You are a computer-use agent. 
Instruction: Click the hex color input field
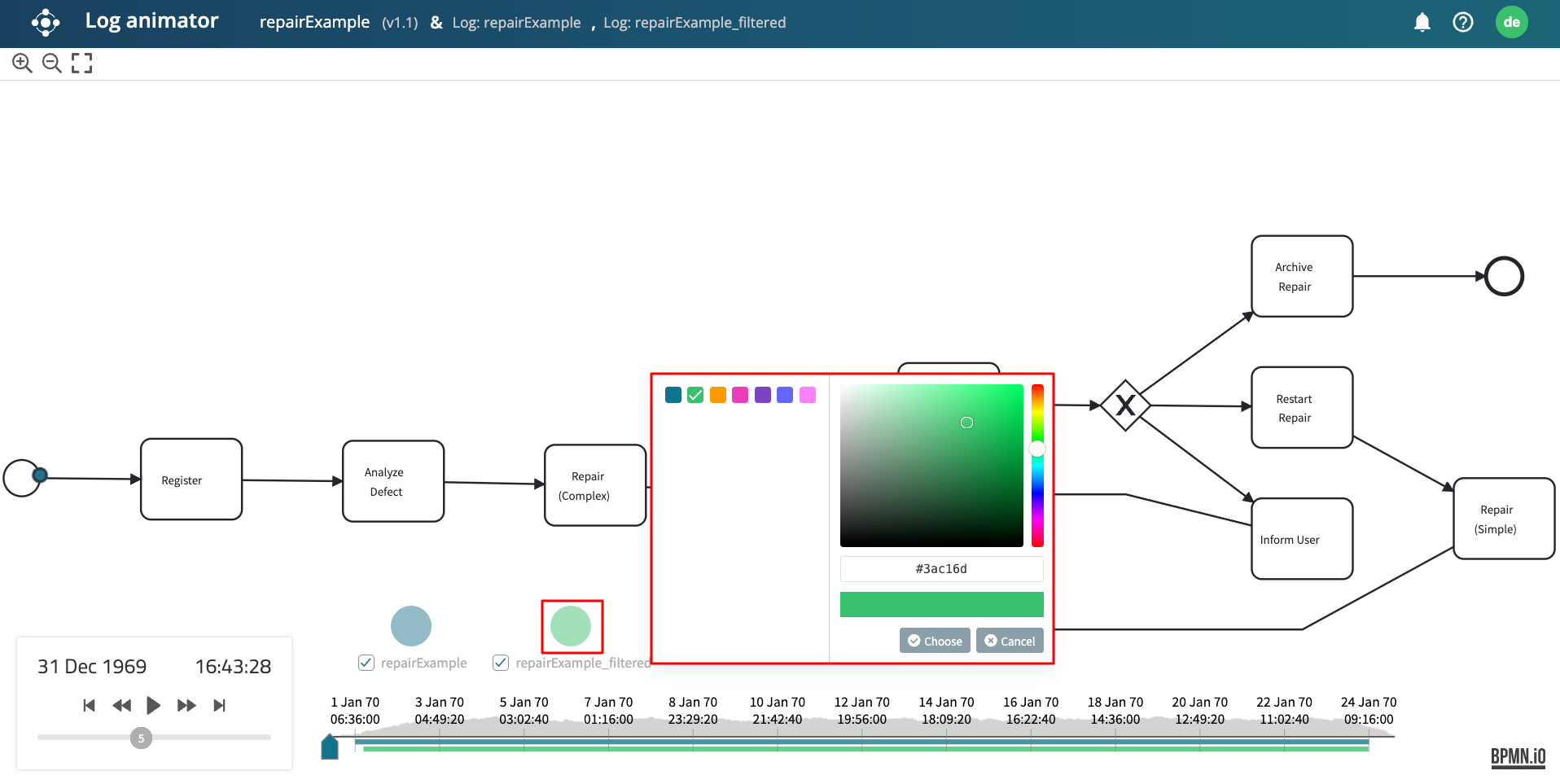(x=941, y=568)
